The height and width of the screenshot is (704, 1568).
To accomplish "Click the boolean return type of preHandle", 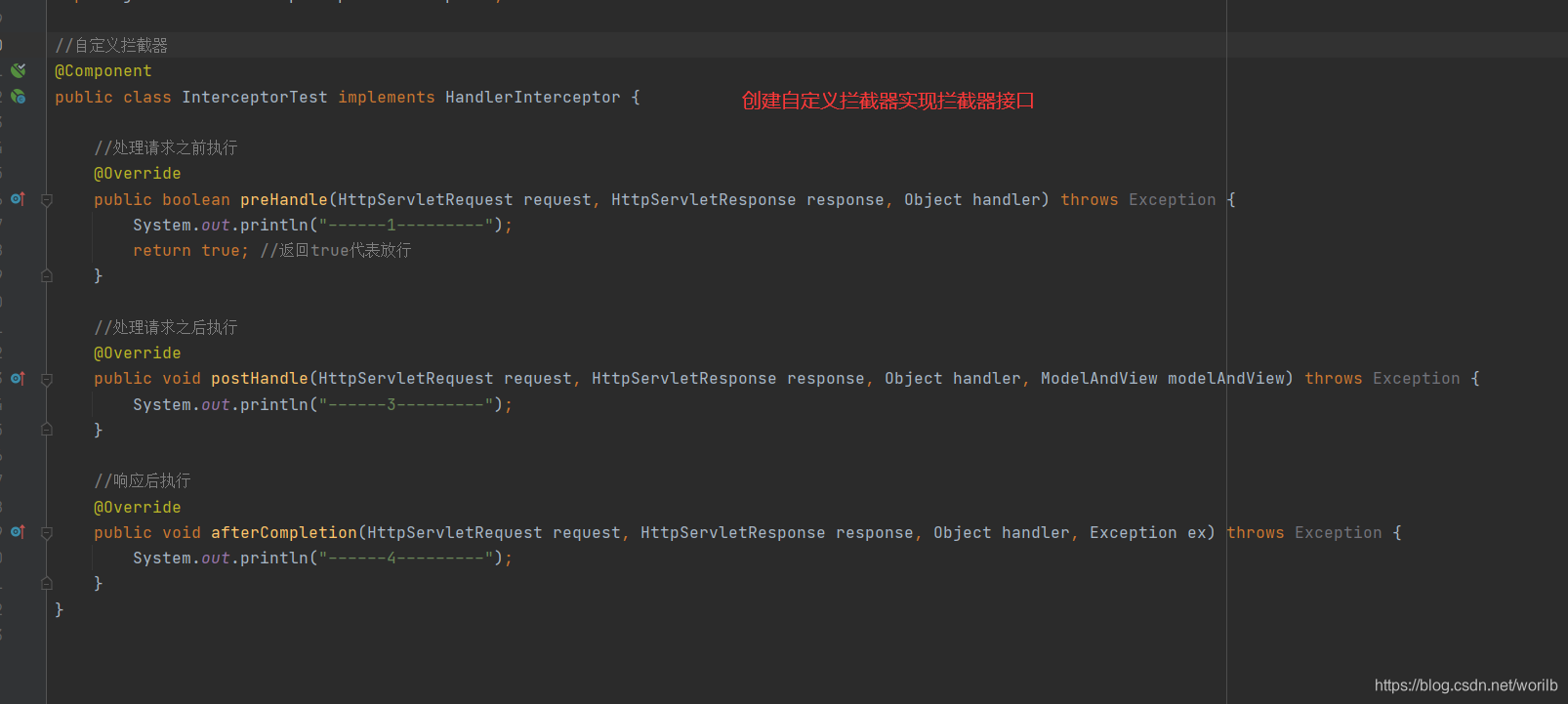I will pyautogui.click(x=196, y=200).
